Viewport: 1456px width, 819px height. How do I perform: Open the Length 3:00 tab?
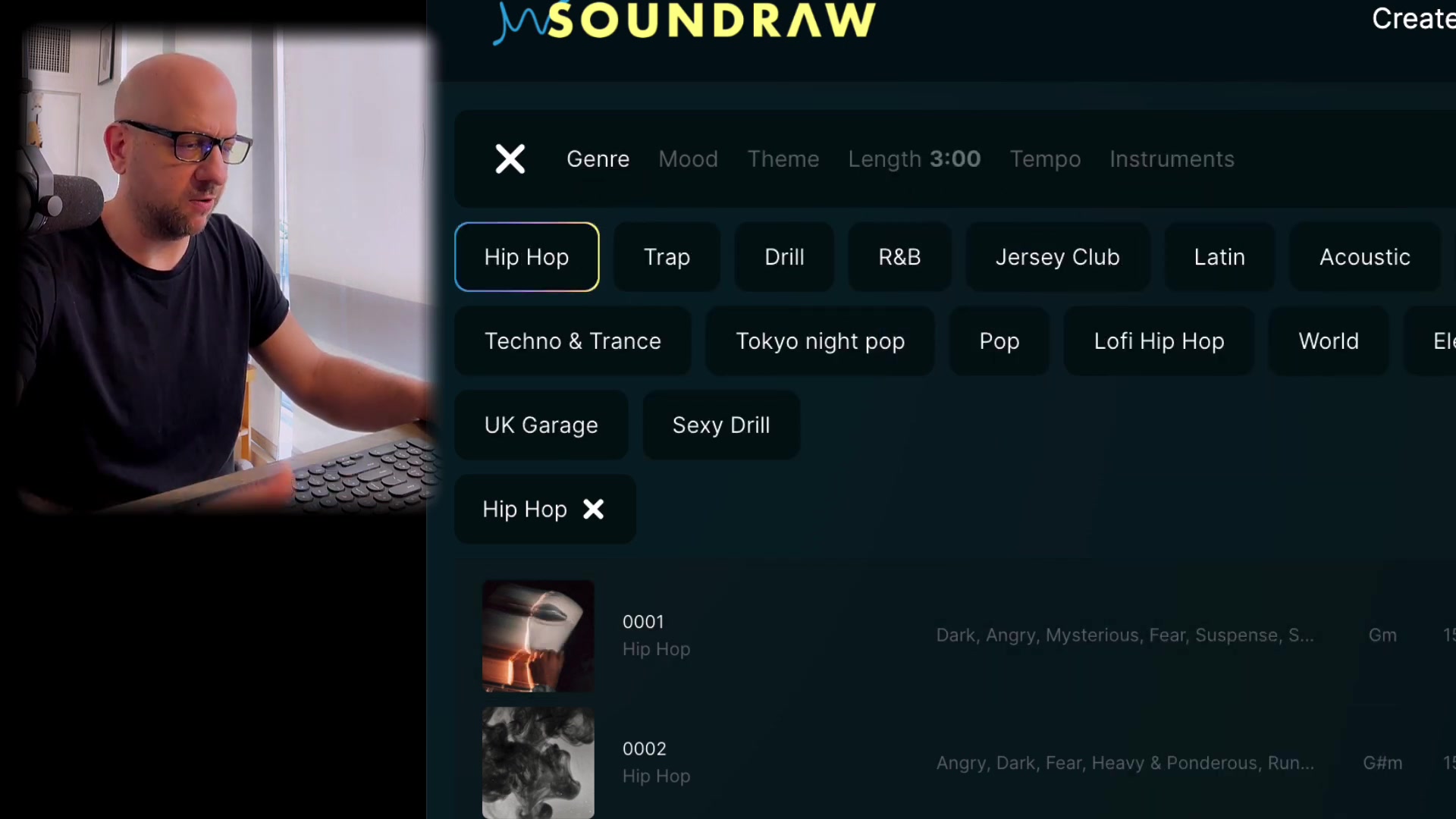click(914, 159)
